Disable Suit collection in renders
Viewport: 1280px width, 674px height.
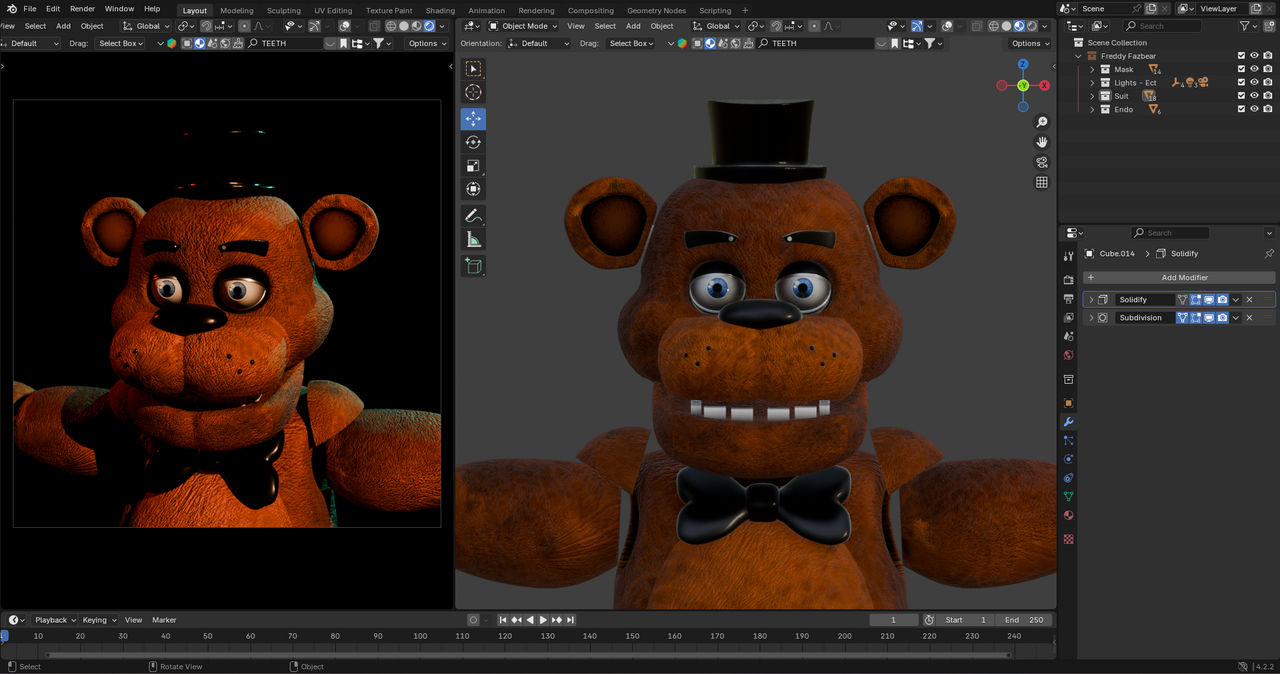tap(1268, 96)
